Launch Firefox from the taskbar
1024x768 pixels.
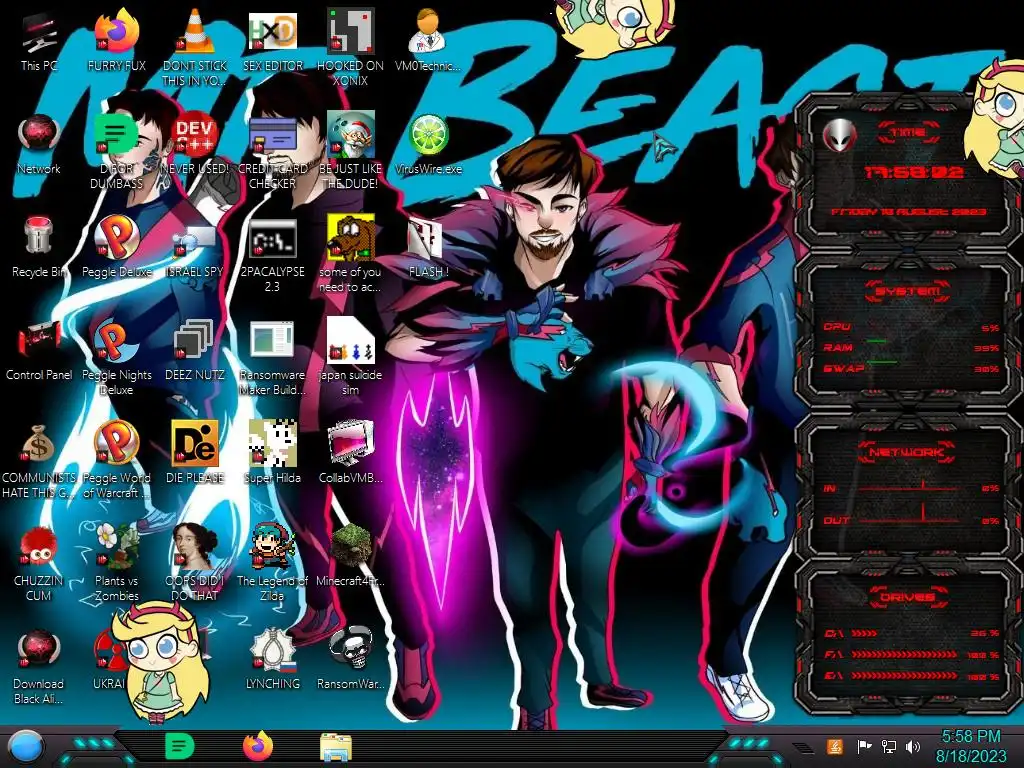[258, 746]
